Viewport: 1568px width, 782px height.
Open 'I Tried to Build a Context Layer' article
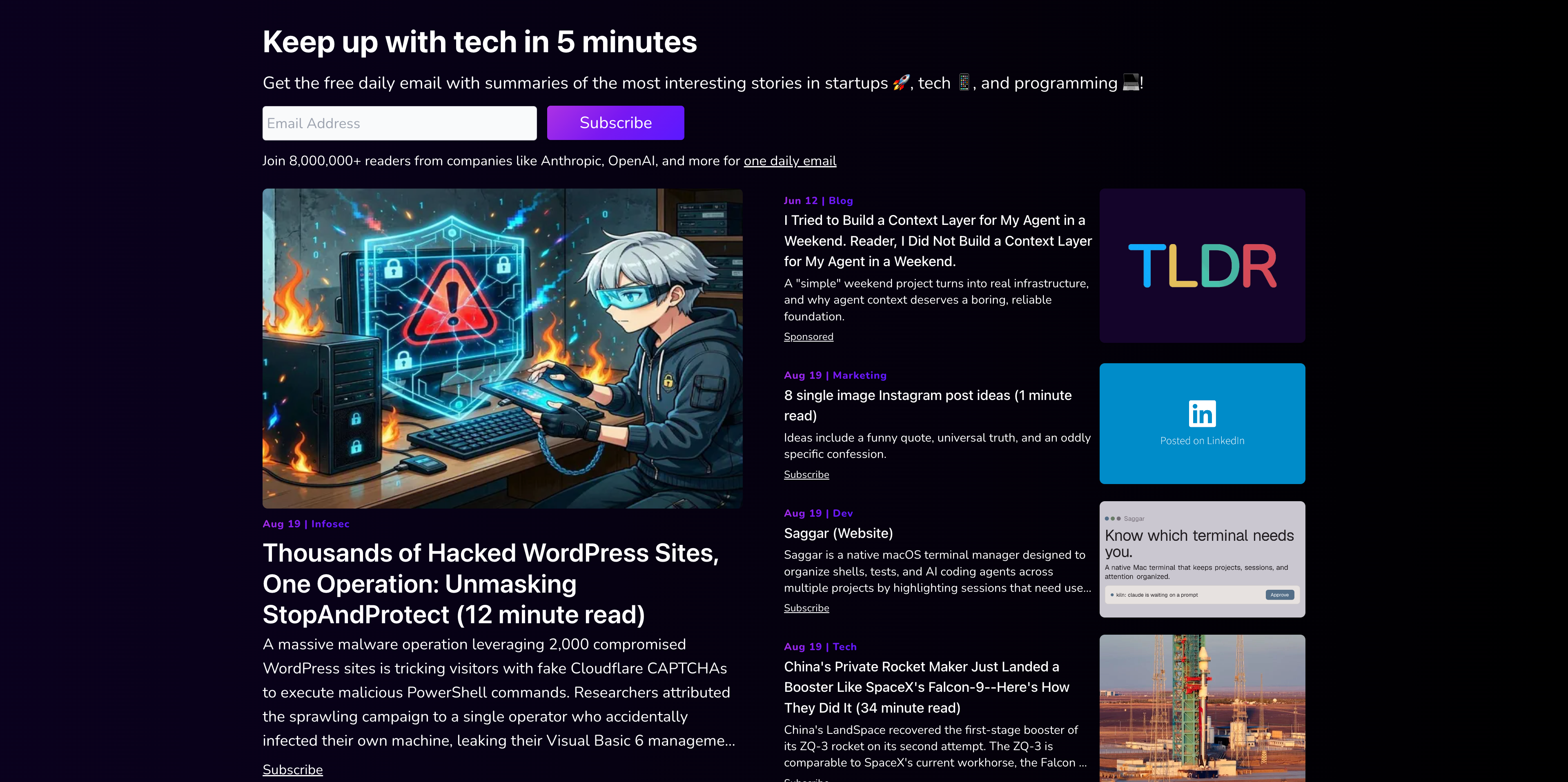click(x=938, y=241)
